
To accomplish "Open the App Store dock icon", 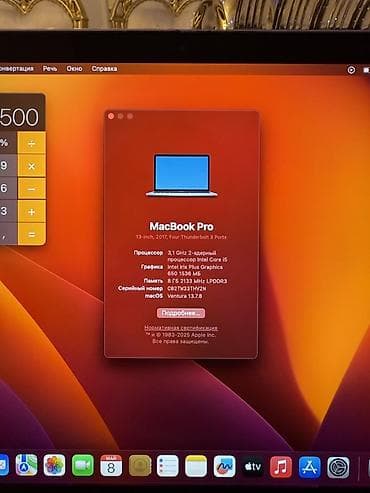I will click(310, 467).
